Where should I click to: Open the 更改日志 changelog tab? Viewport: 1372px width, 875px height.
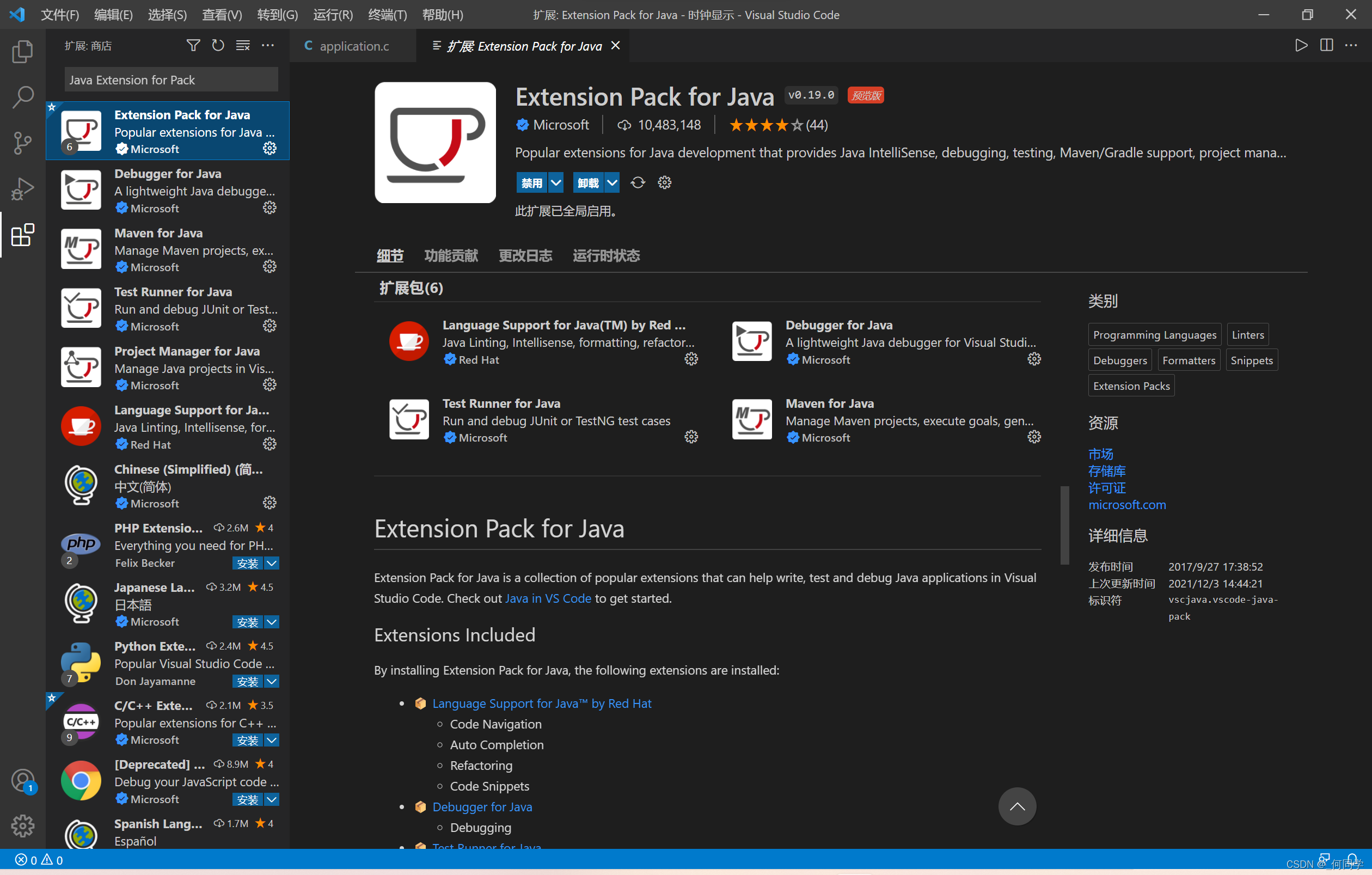525,255
